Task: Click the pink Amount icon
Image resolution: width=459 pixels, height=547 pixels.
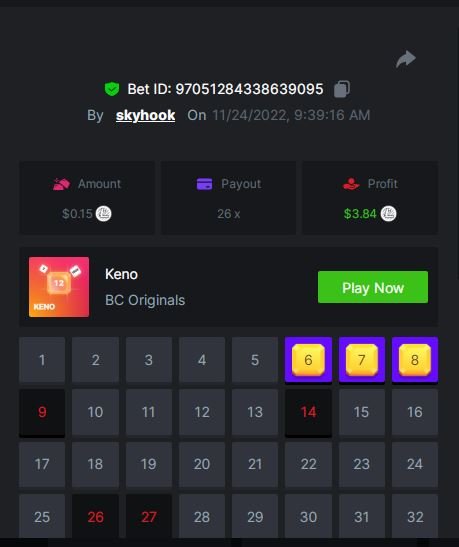Action: 61,184
